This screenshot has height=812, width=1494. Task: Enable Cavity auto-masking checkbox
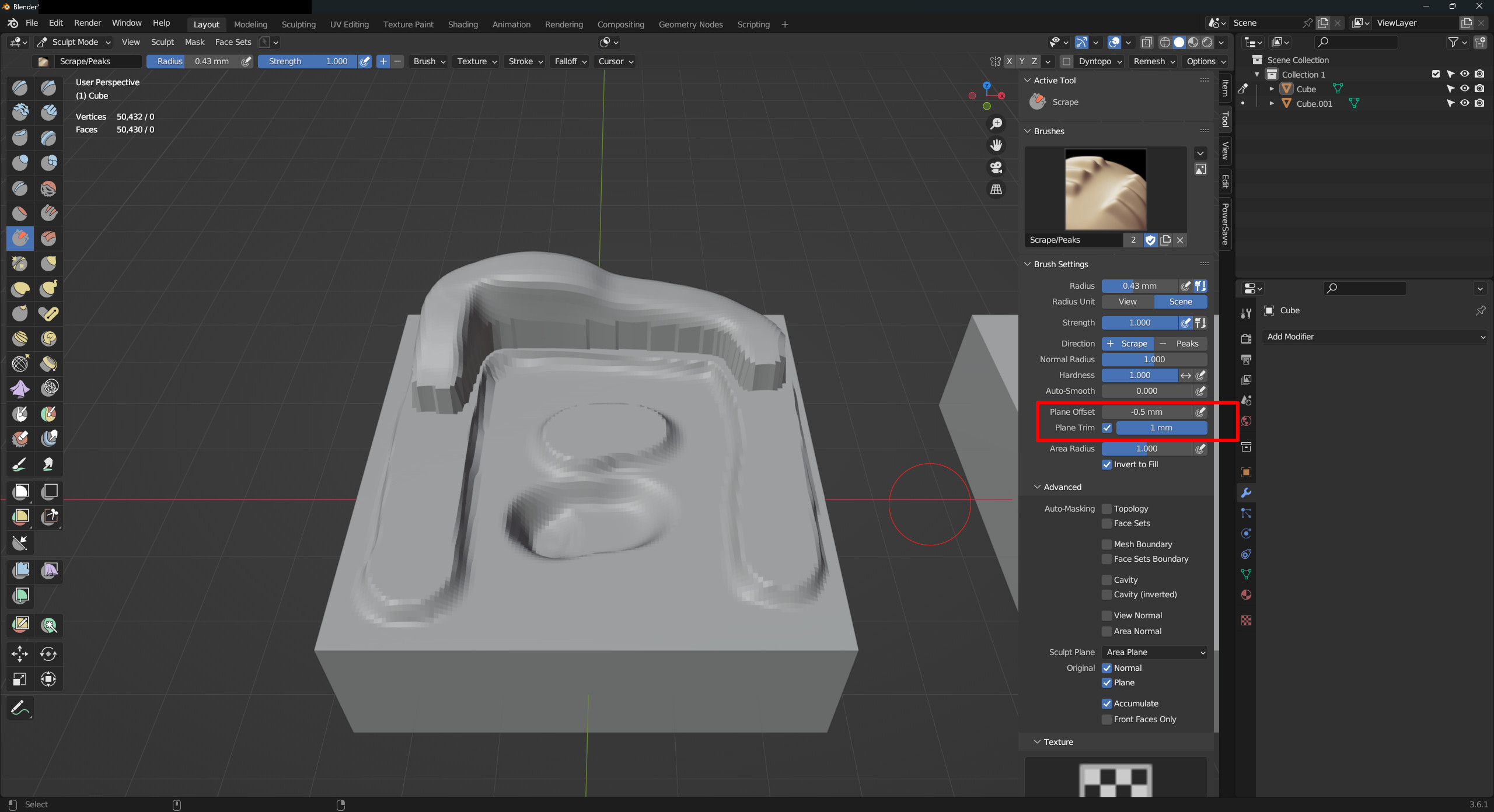coord(1106,580)
